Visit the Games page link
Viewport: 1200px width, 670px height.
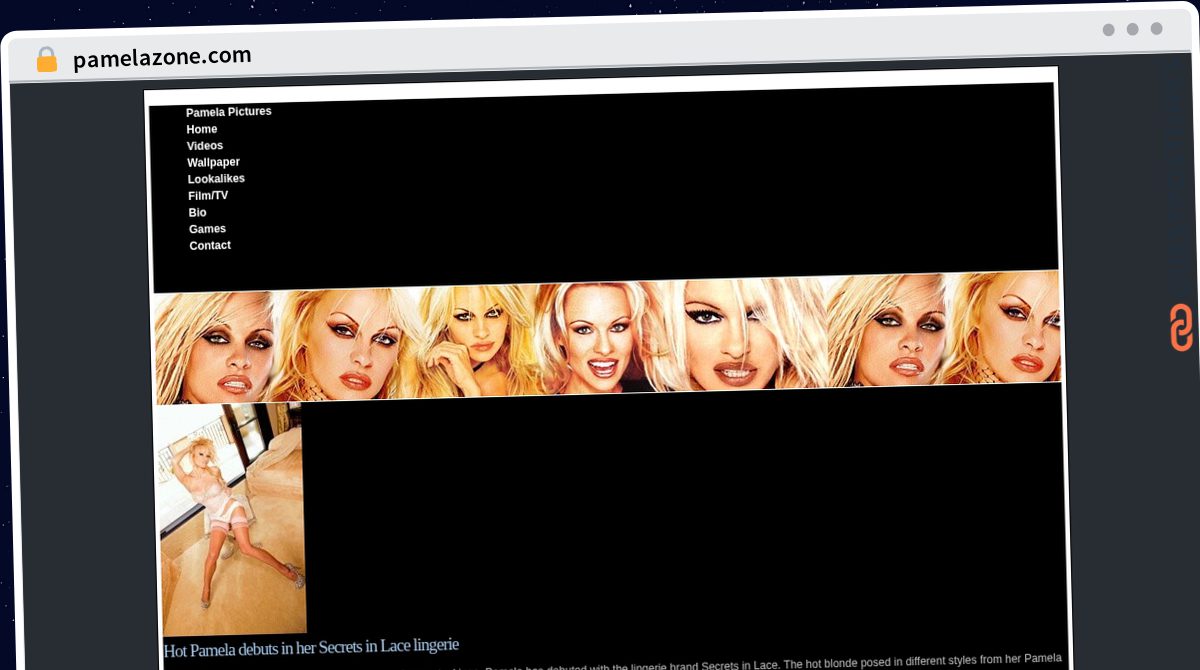pyautogui.click(x=207, y=229)
